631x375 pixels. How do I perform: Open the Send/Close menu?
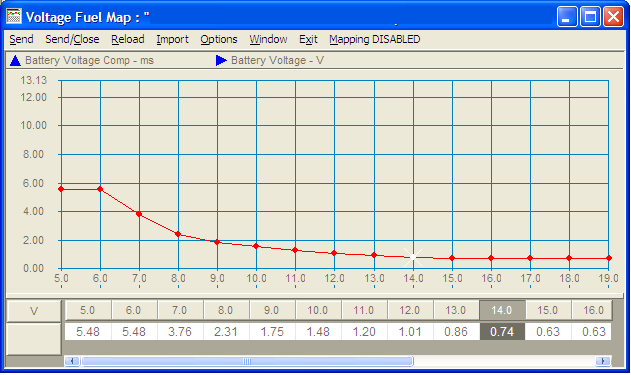coord(72,39)
